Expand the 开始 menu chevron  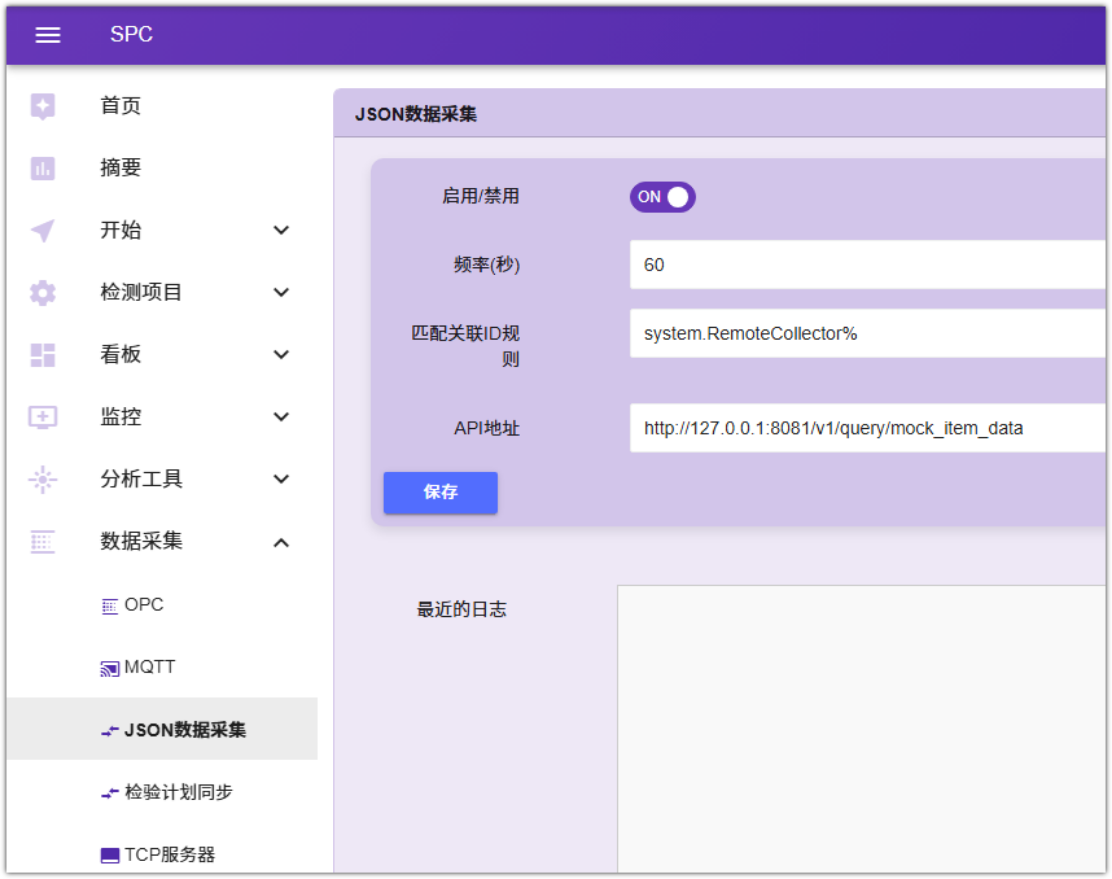point(281,231)
